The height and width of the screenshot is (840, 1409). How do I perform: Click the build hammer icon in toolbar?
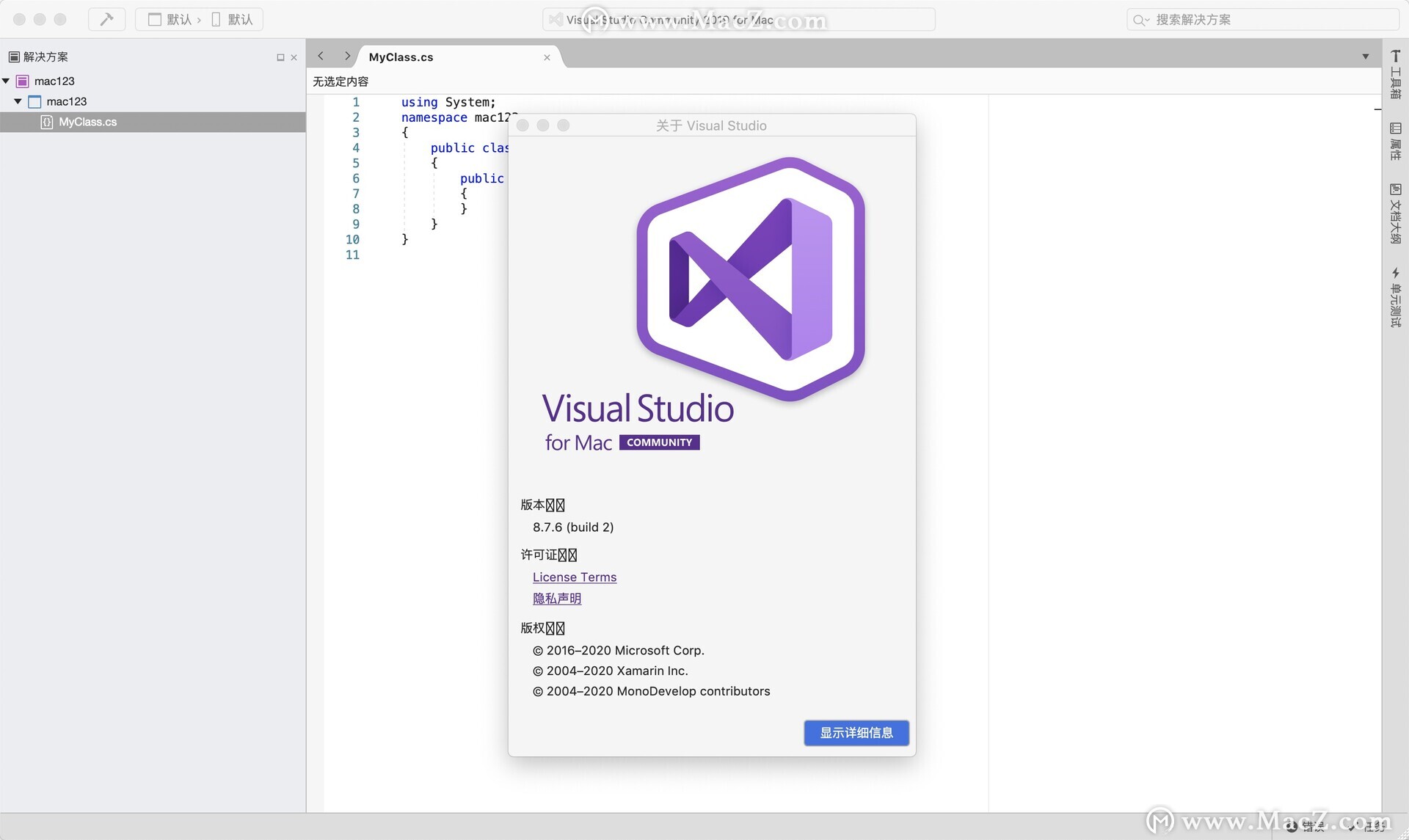(x=106, y=19)
